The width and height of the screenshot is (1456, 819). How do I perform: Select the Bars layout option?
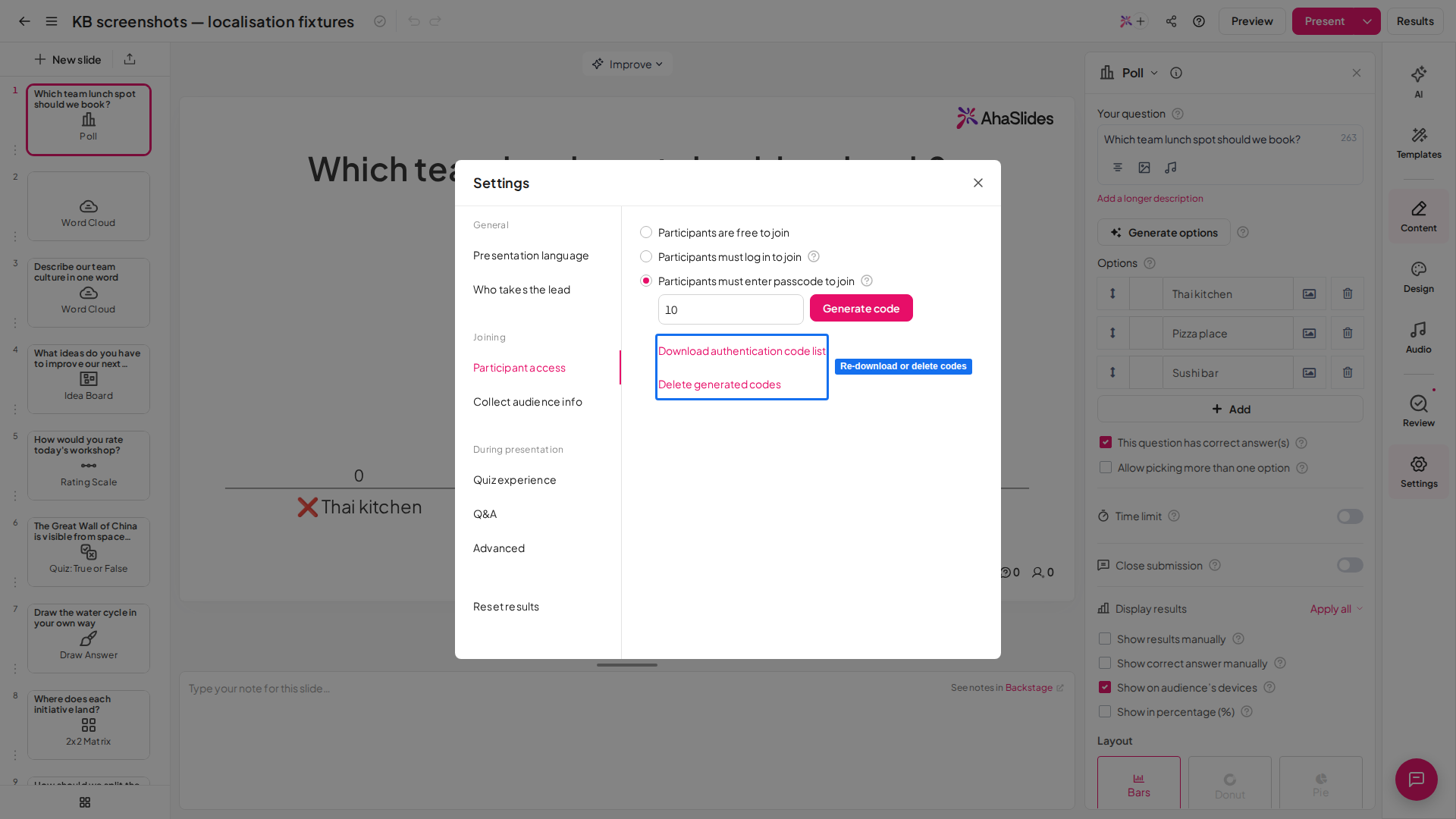(1139, 783)
